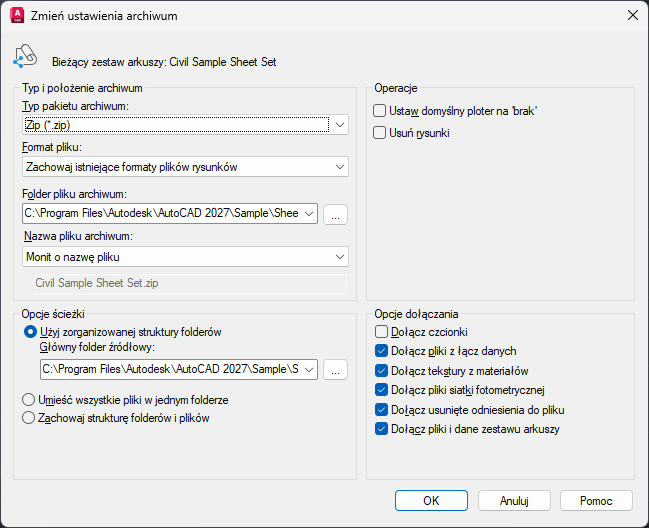Expand the archive folder path dropdown
Image resolution: width=649 pixels, height=528 pixels.
309,214
